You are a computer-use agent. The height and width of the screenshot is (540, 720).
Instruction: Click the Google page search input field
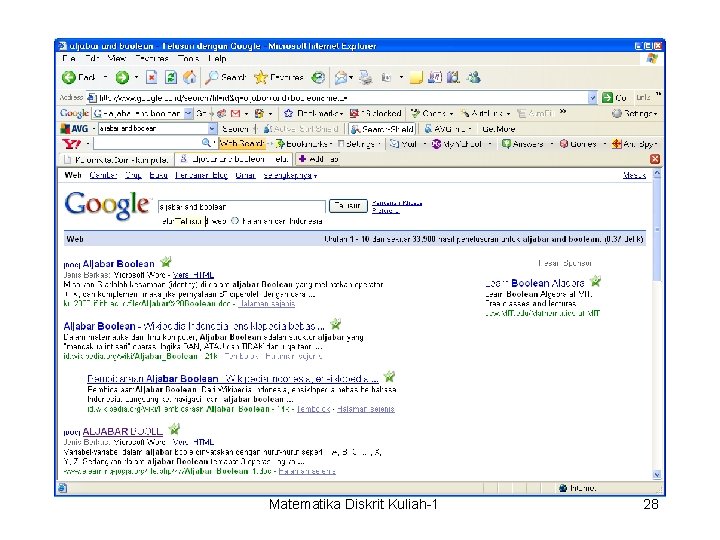coord(242,207)
